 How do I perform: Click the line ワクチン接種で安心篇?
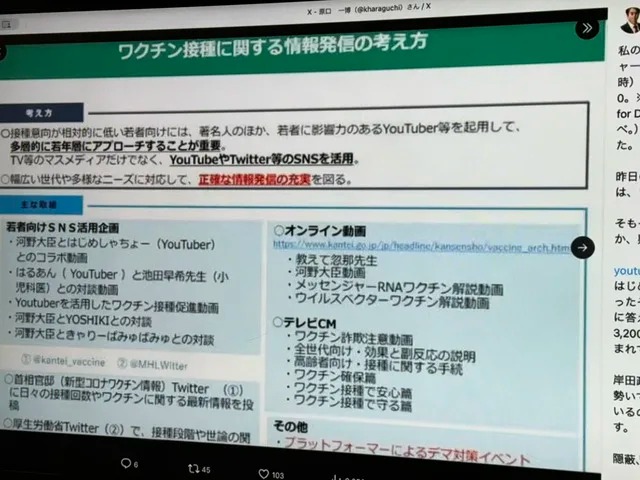pos(349,390)
